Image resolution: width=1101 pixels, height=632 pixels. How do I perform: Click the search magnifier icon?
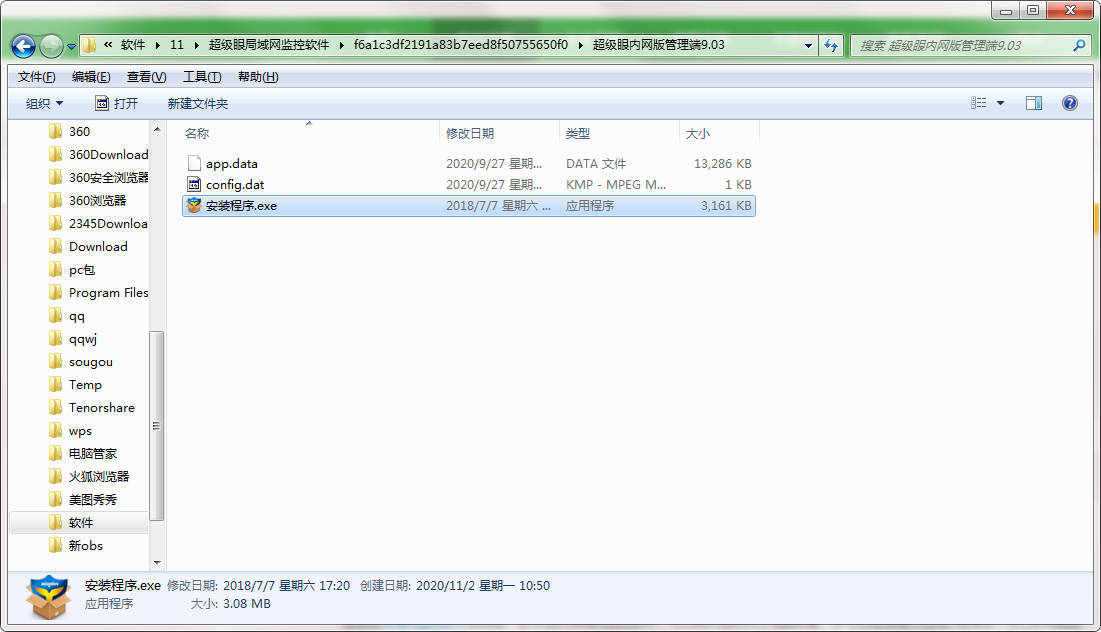pos(1079,45)
